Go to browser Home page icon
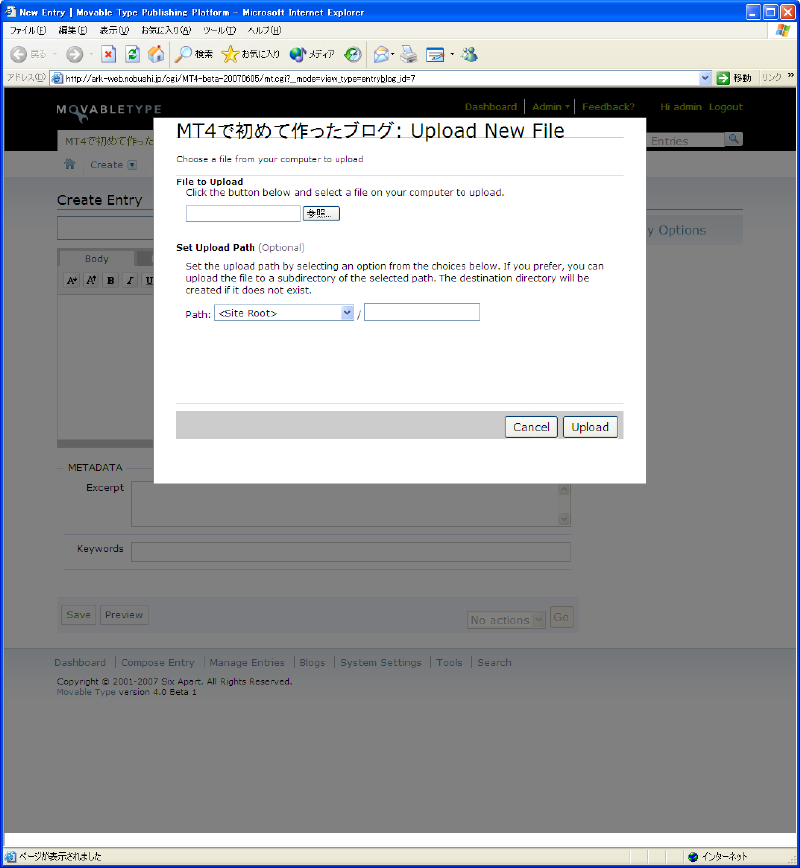800x868 pixels. click(156, 55)
